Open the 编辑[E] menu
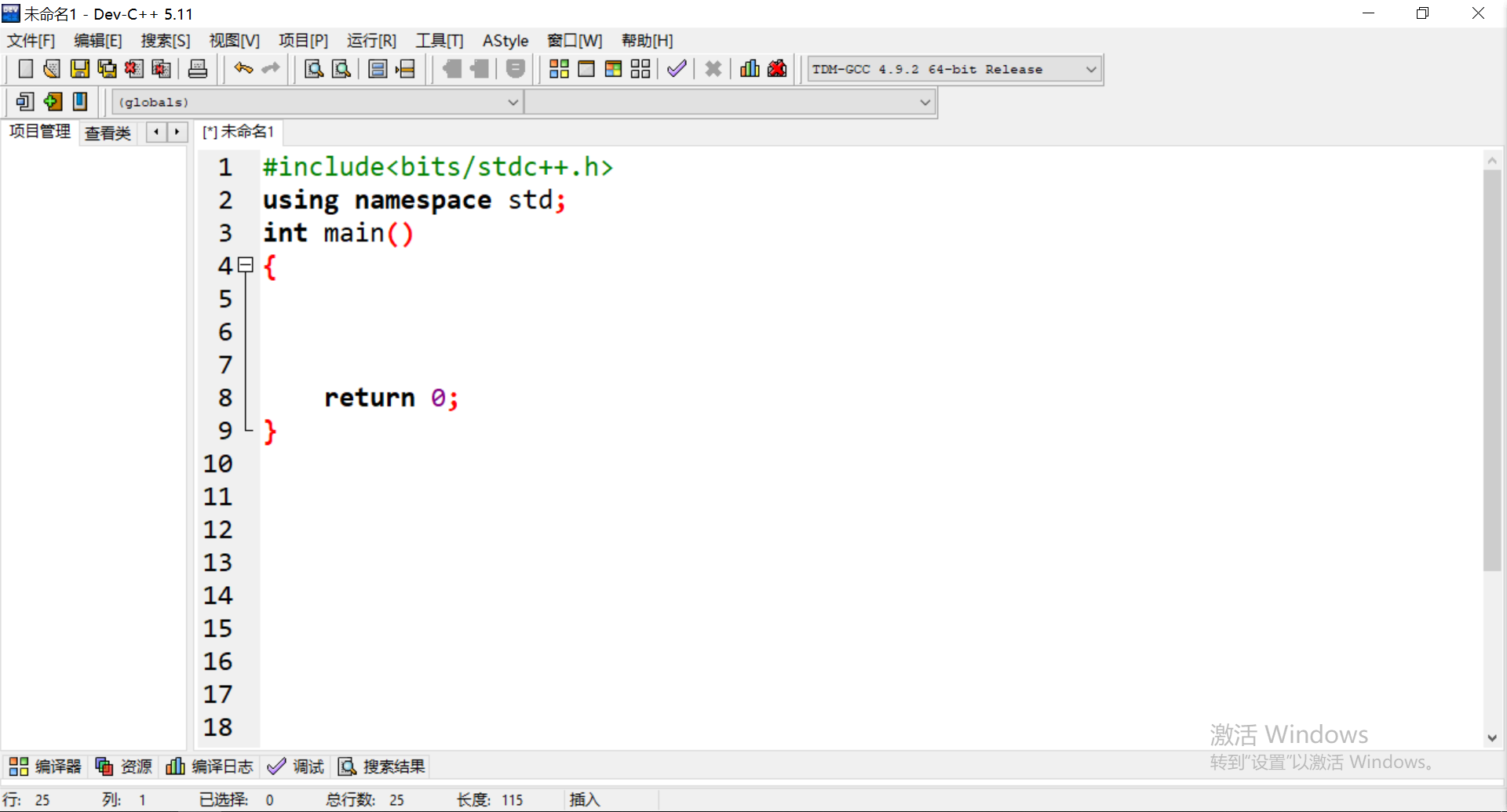 point(98,41)
